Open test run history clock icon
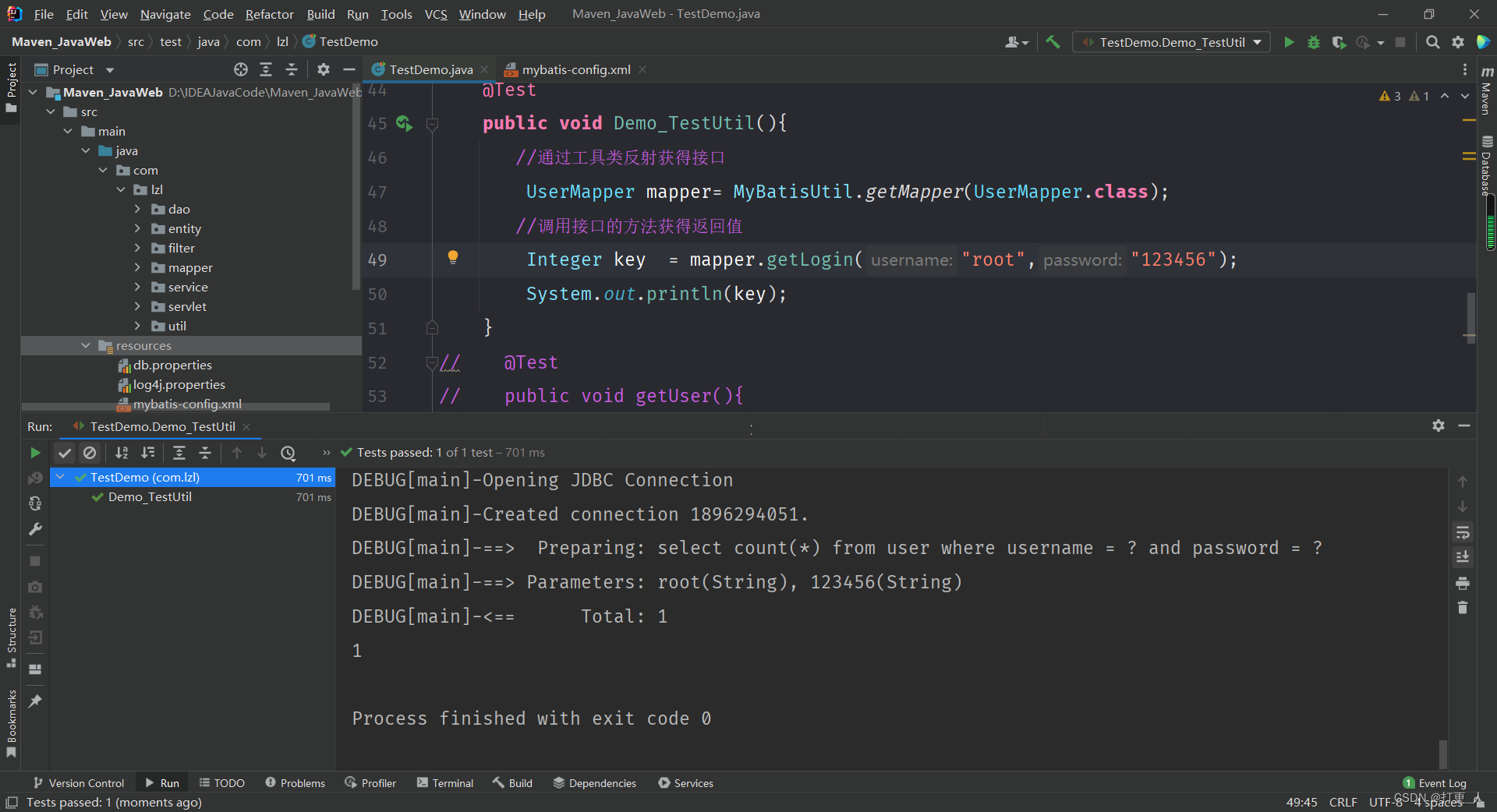This screenshot has width=1497, height=812. coord(288,453)
